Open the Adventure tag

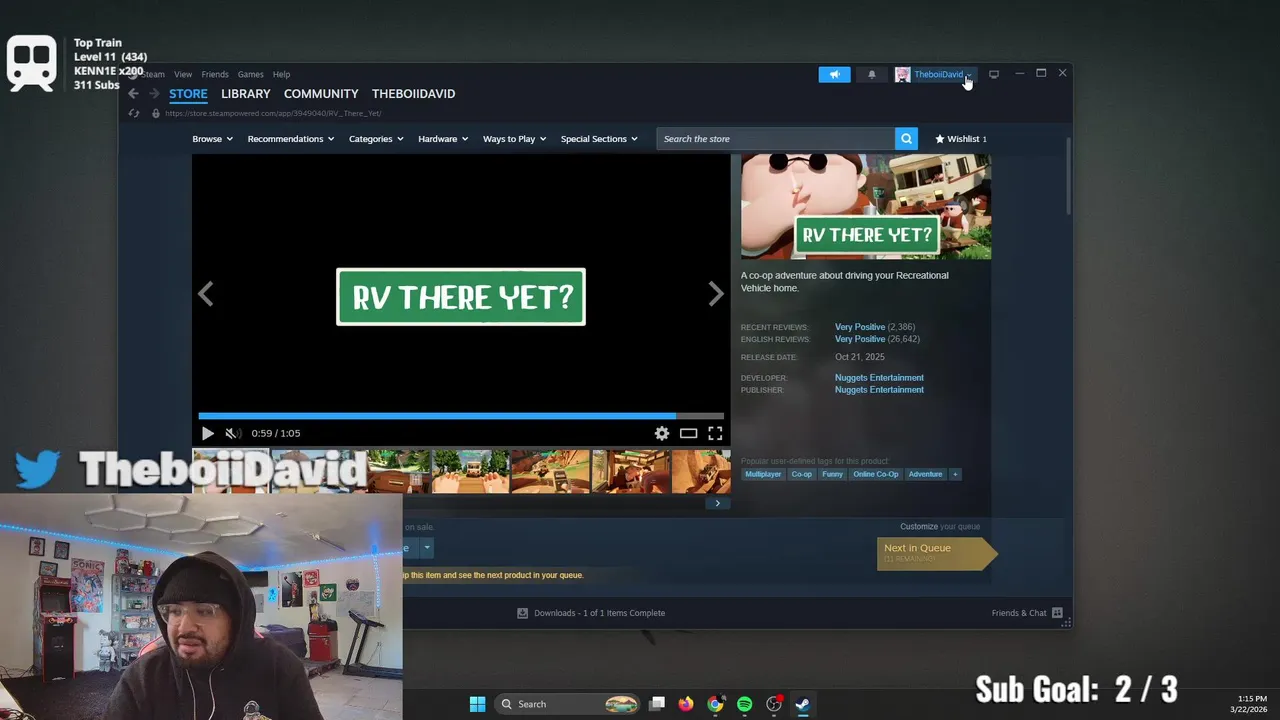click(925, 474)
